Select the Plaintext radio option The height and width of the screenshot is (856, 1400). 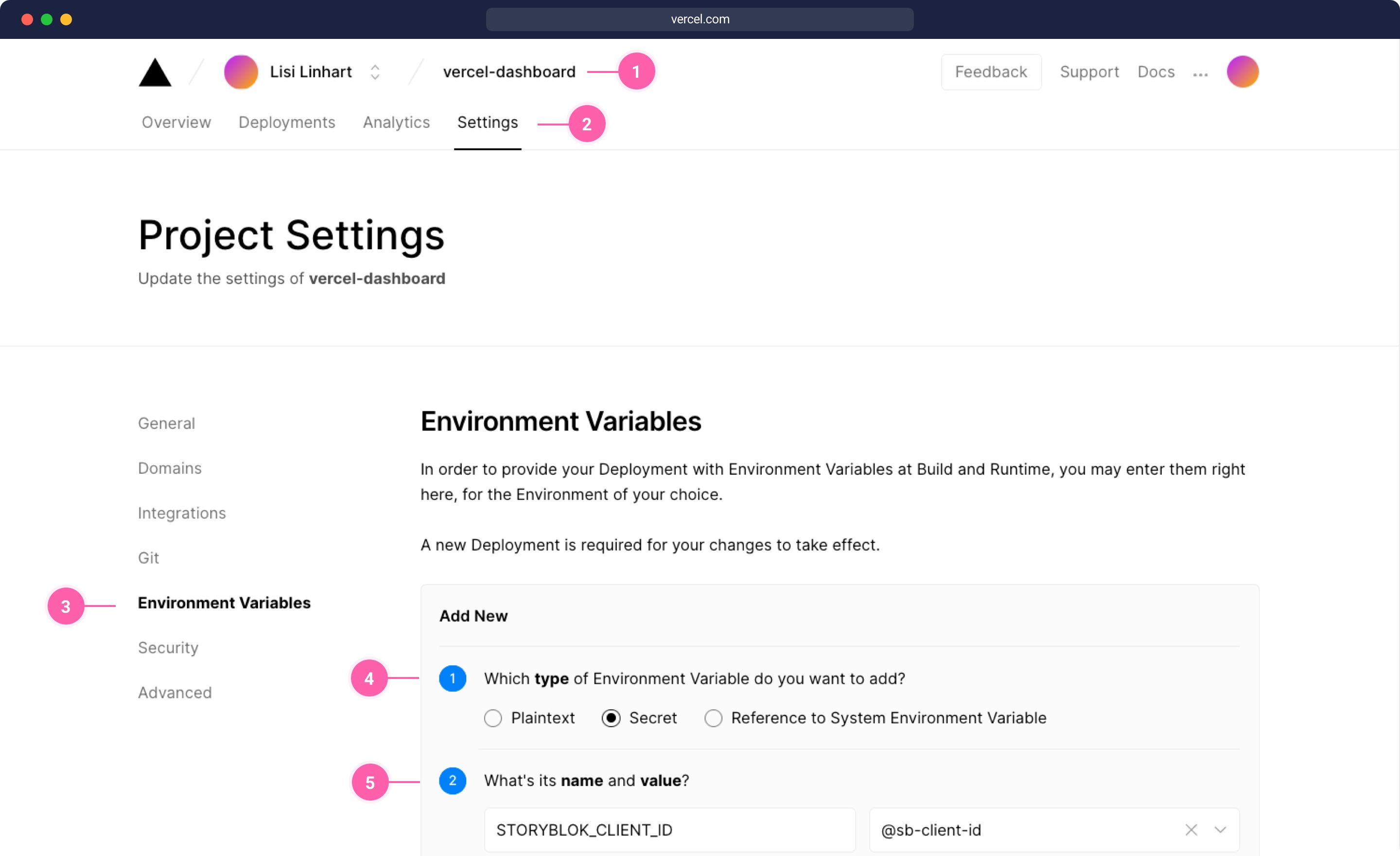492,718
